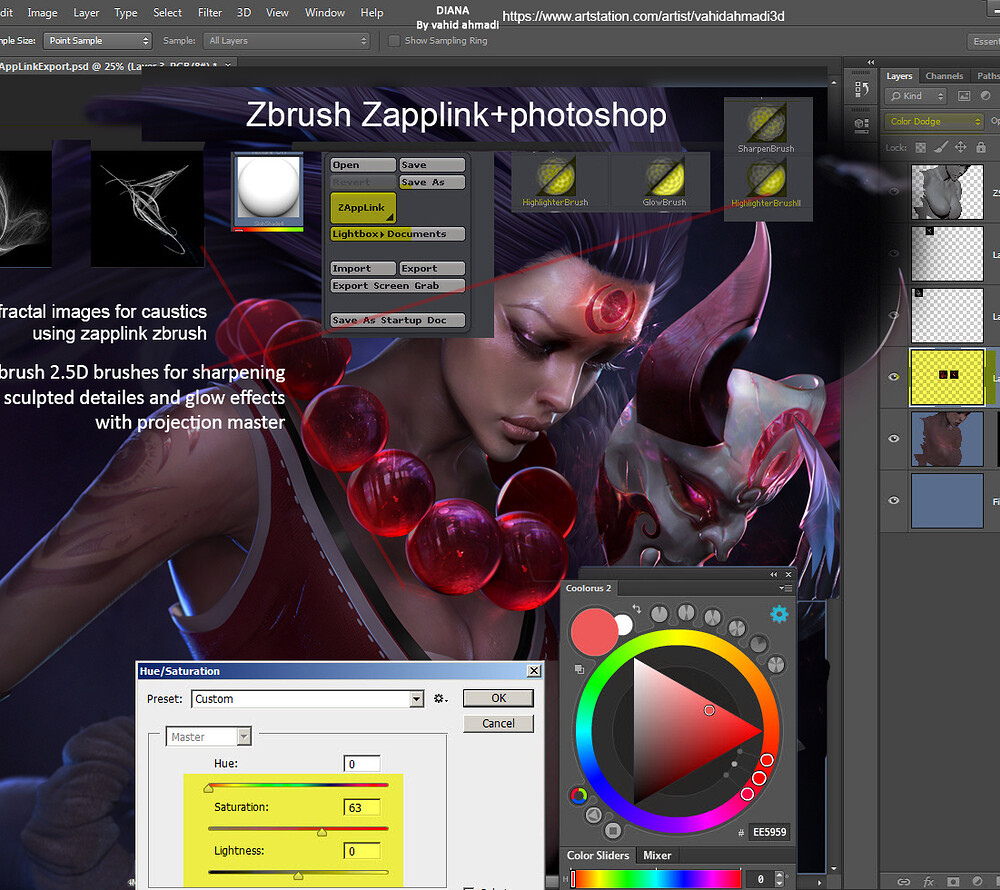Hide the yellow highlighted layer
This screenshot has height=890, width=1000.
point(894,377)
